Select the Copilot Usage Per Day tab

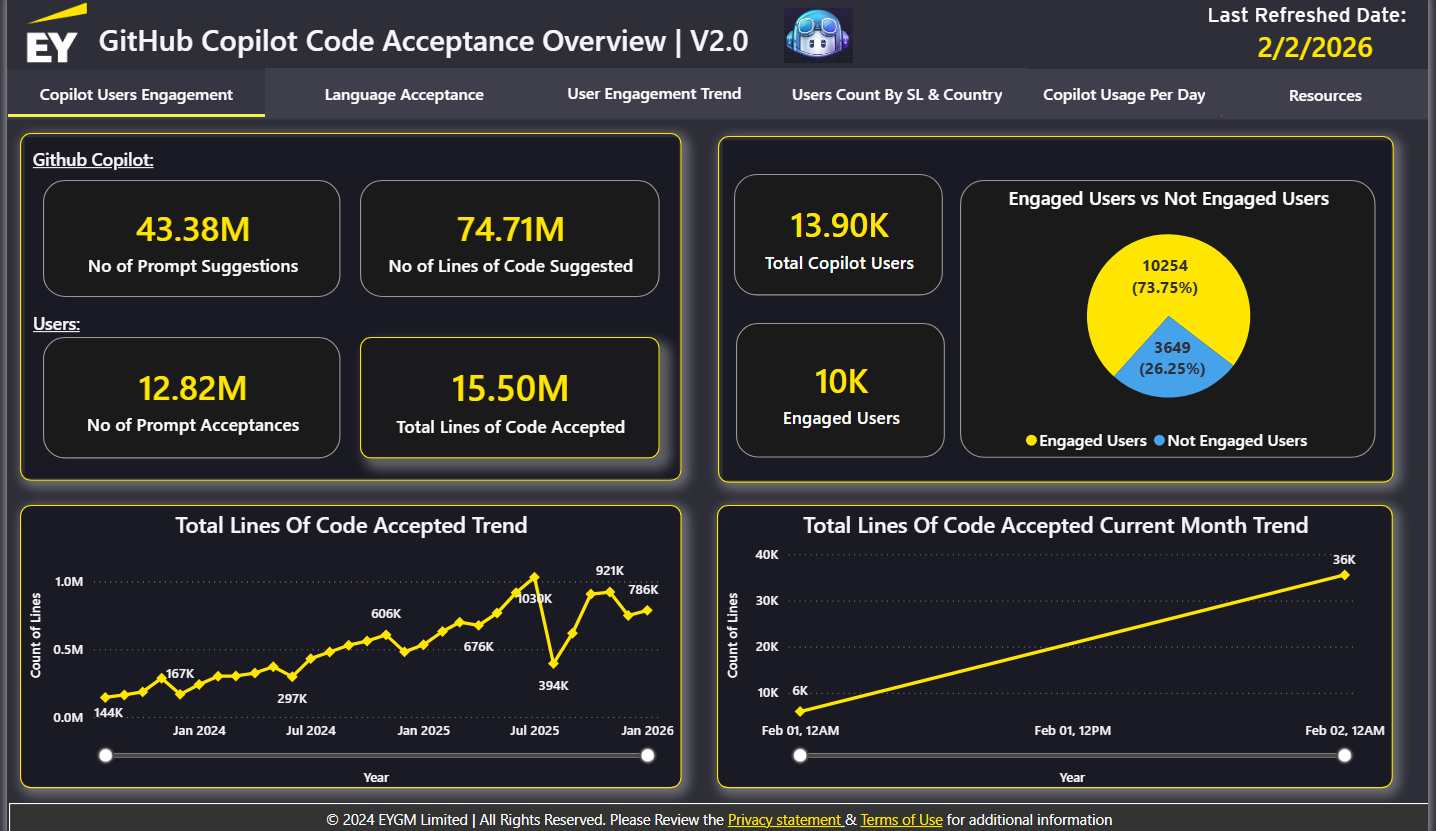(x=1124, y=95)
